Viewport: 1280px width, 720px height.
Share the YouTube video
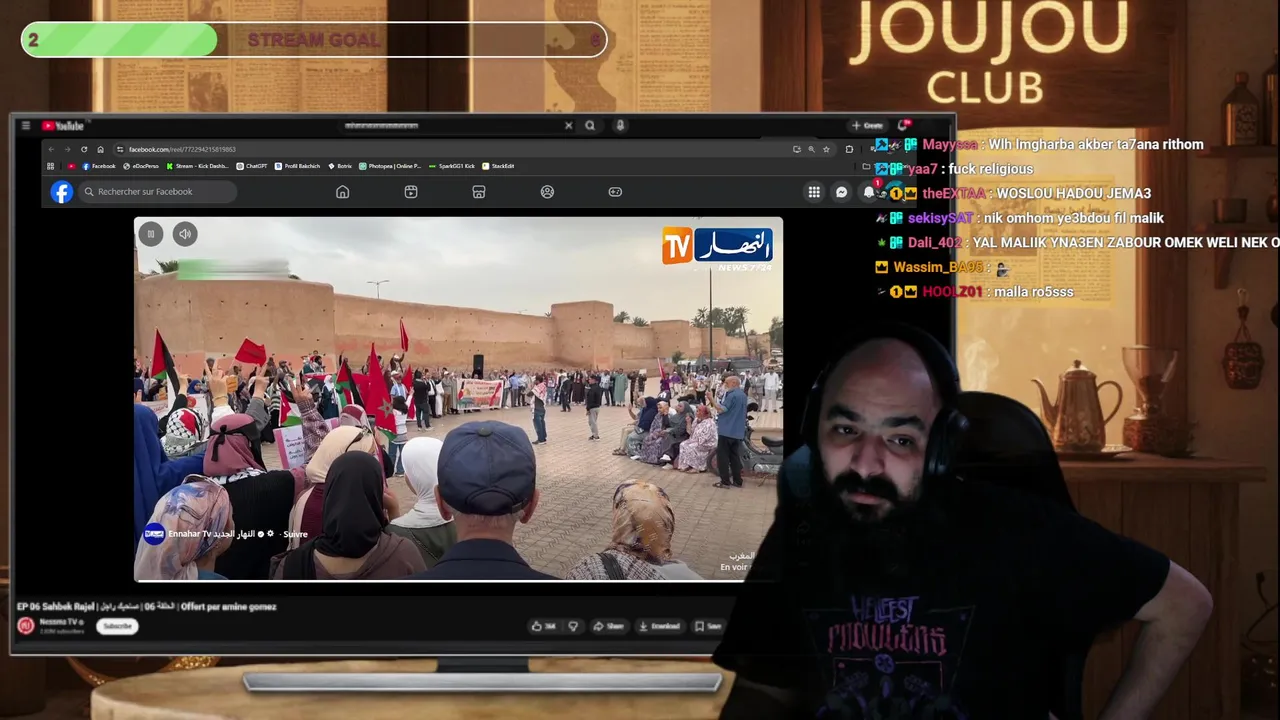pos(608,626)
